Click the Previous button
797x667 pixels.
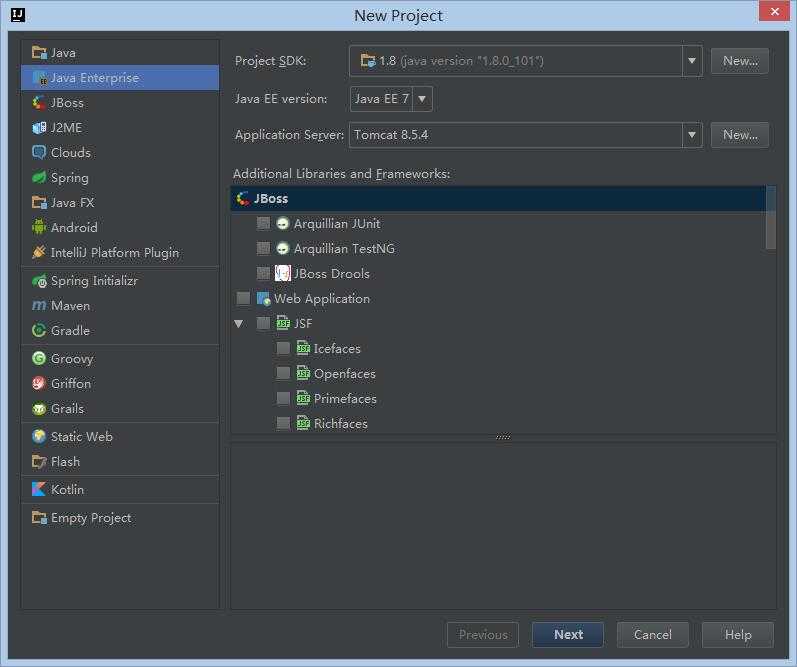[x=483, y=634]
